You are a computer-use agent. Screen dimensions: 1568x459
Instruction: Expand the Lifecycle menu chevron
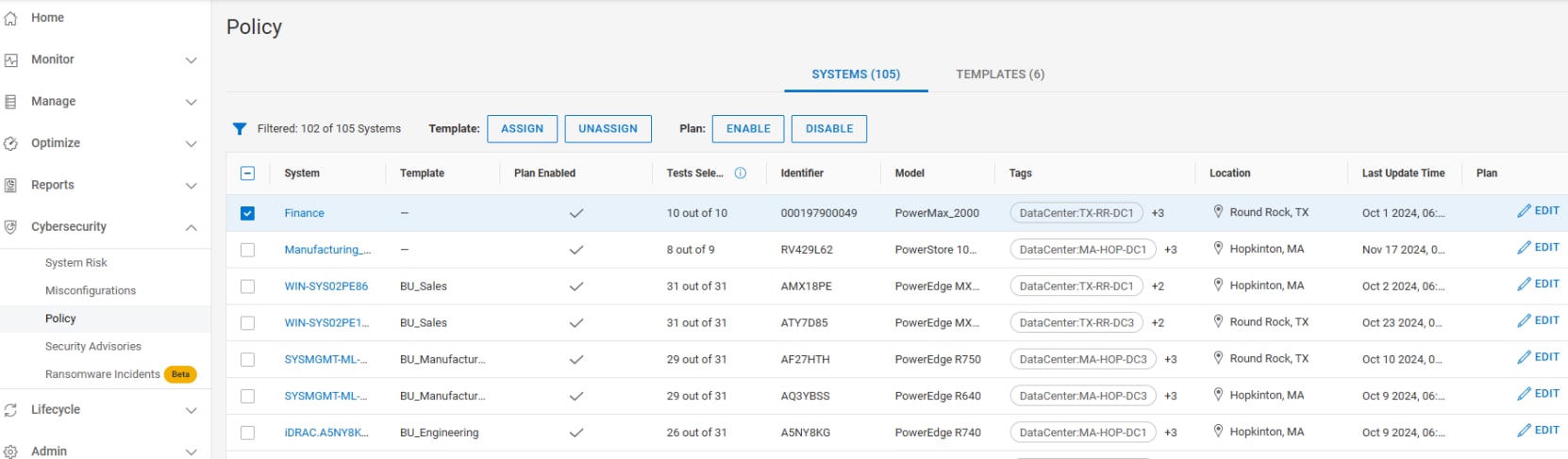tap(192, 410)
